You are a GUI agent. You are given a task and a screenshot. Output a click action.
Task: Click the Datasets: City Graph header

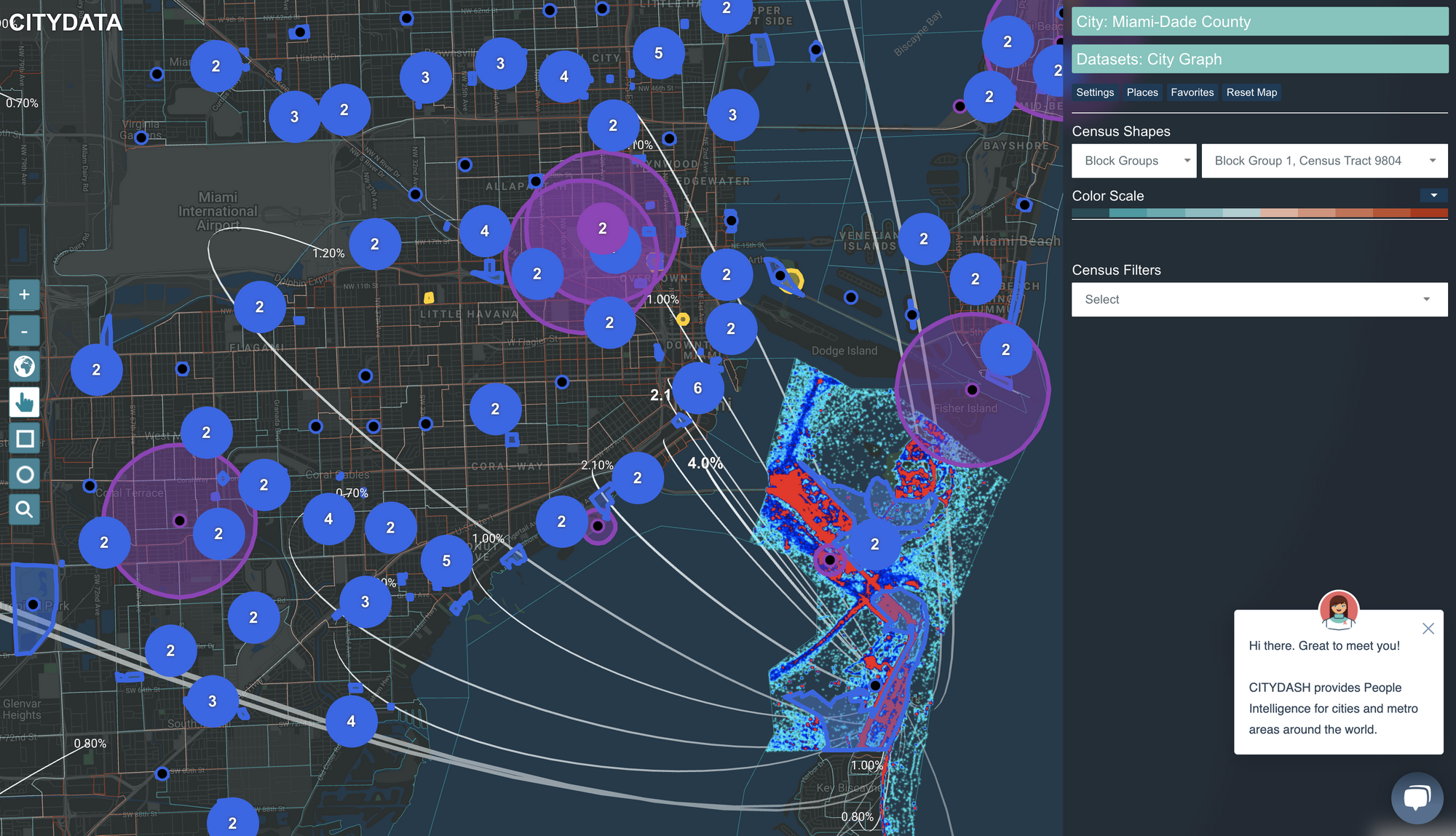point(1259,59)
